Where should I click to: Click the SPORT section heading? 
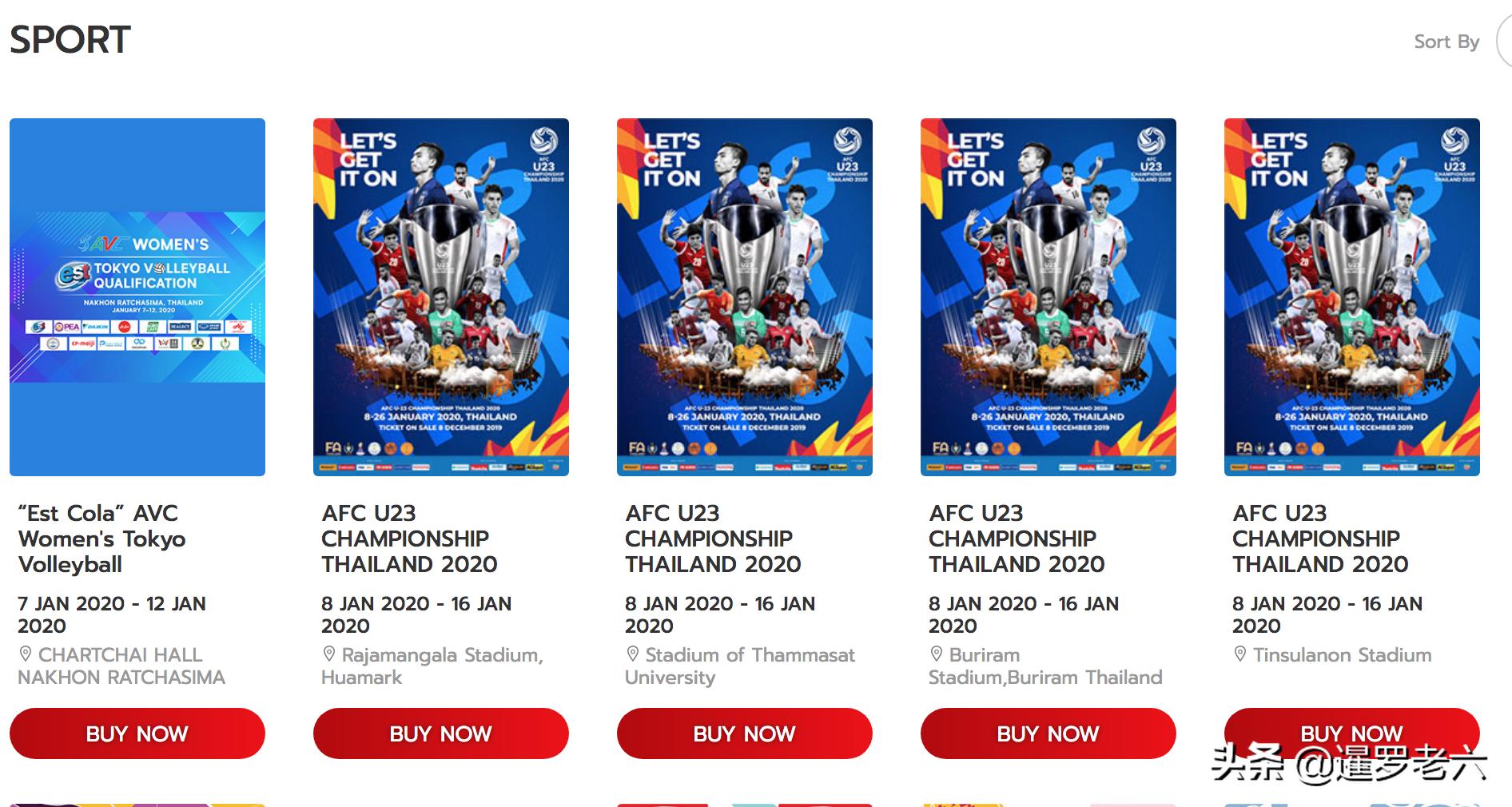(70, 40)
